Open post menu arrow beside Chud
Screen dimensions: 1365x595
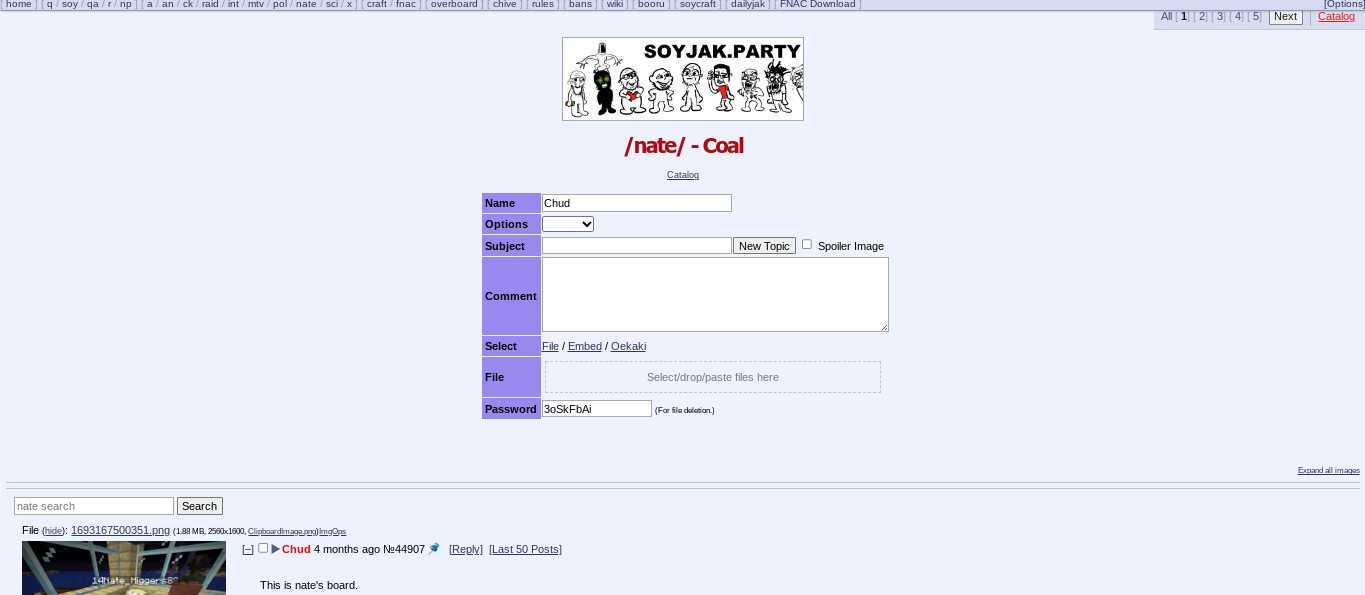coord(276,549)
